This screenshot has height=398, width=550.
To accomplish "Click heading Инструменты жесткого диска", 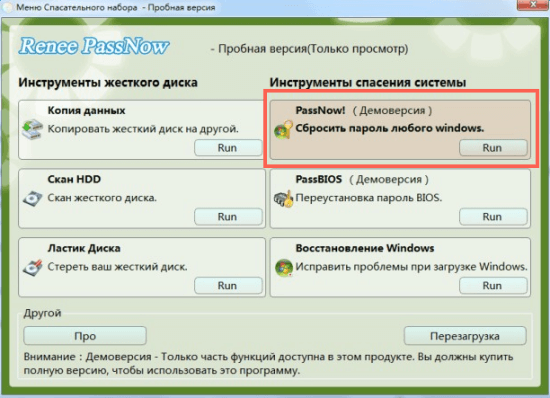I will [x=108, y=83].
